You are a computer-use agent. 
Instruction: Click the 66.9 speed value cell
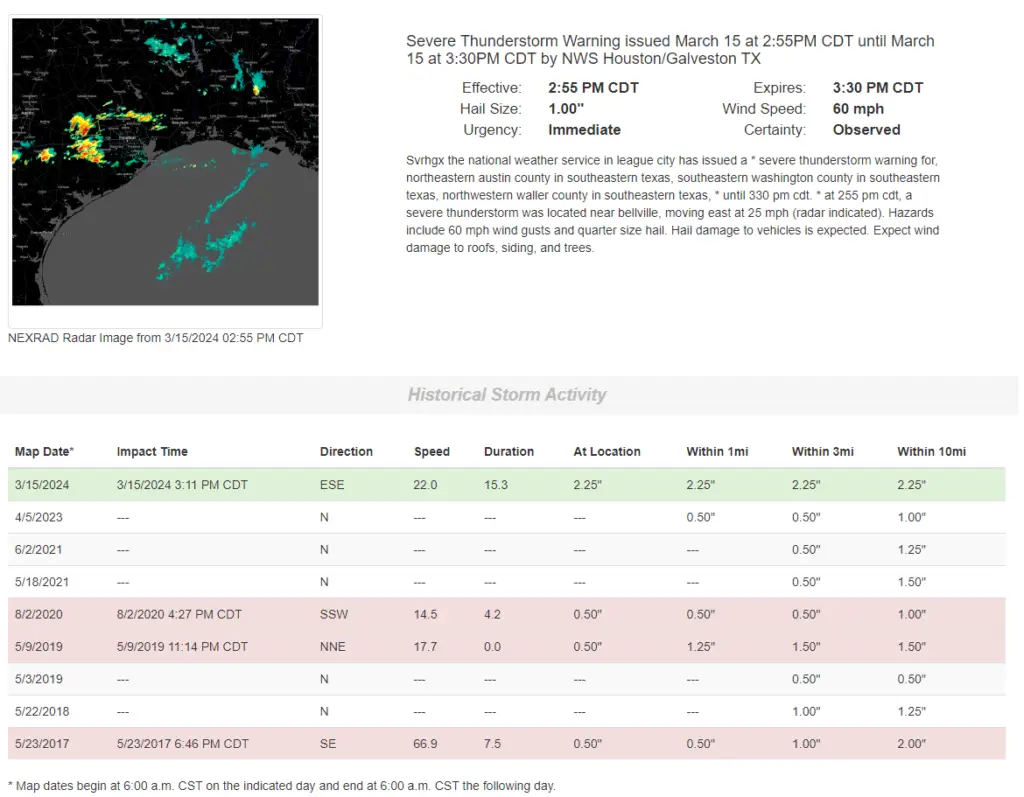(x=426, y=744)
